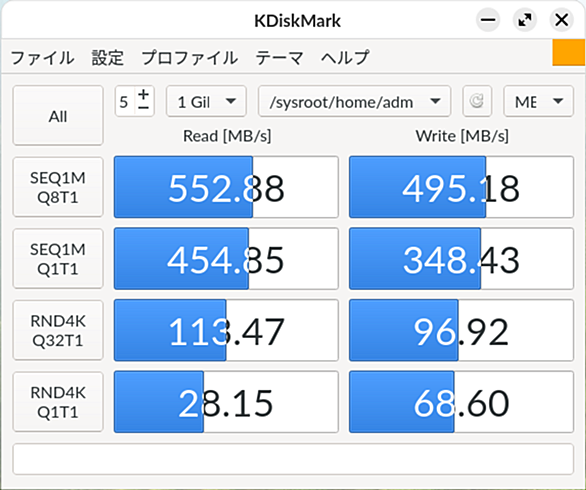Click SEQ1M Q1T1 write result 348.43
This screenshot has height=490, width=586.
click(x=461, y=259)
